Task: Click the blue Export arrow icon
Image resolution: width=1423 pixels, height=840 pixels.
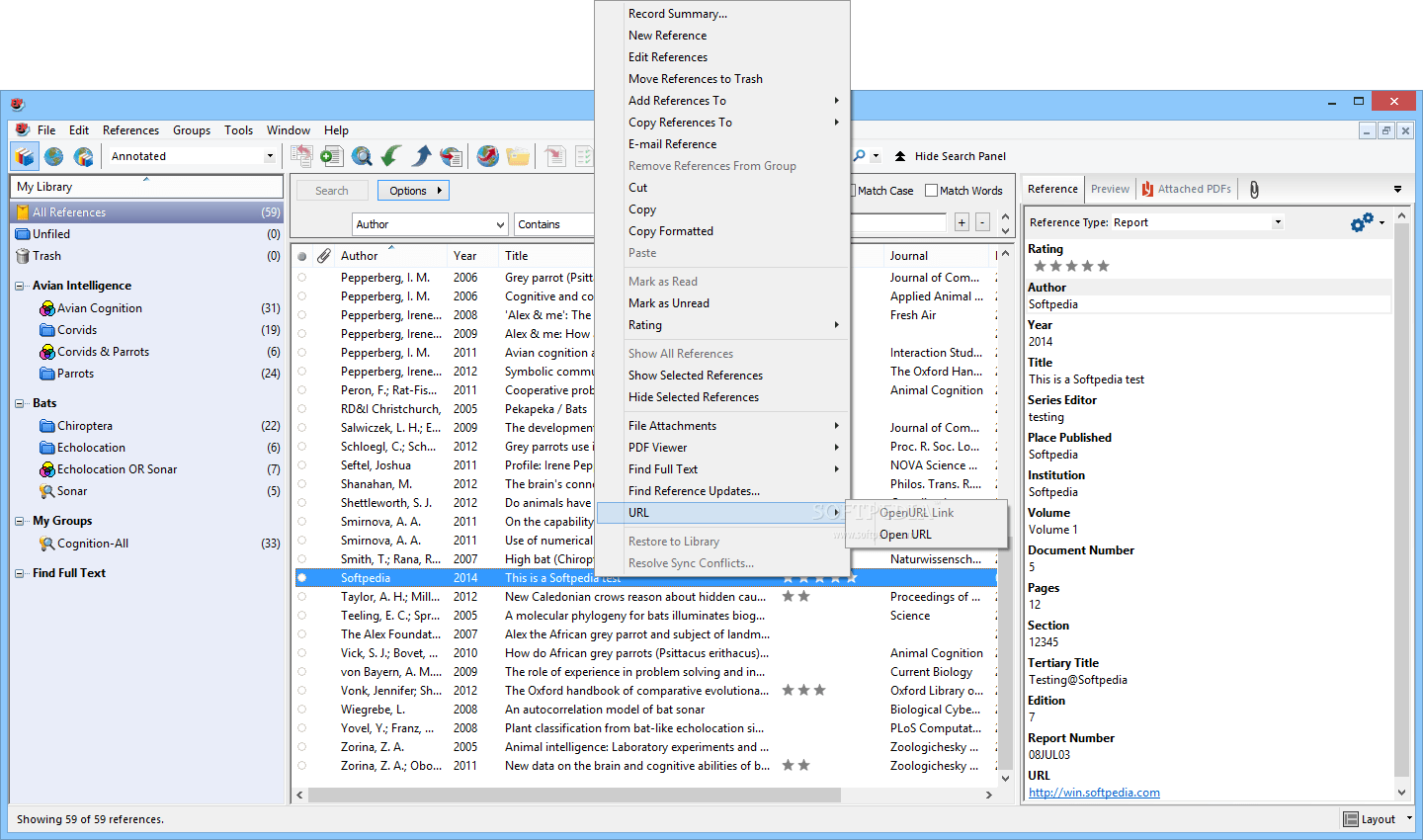Action: pos(421,155)
